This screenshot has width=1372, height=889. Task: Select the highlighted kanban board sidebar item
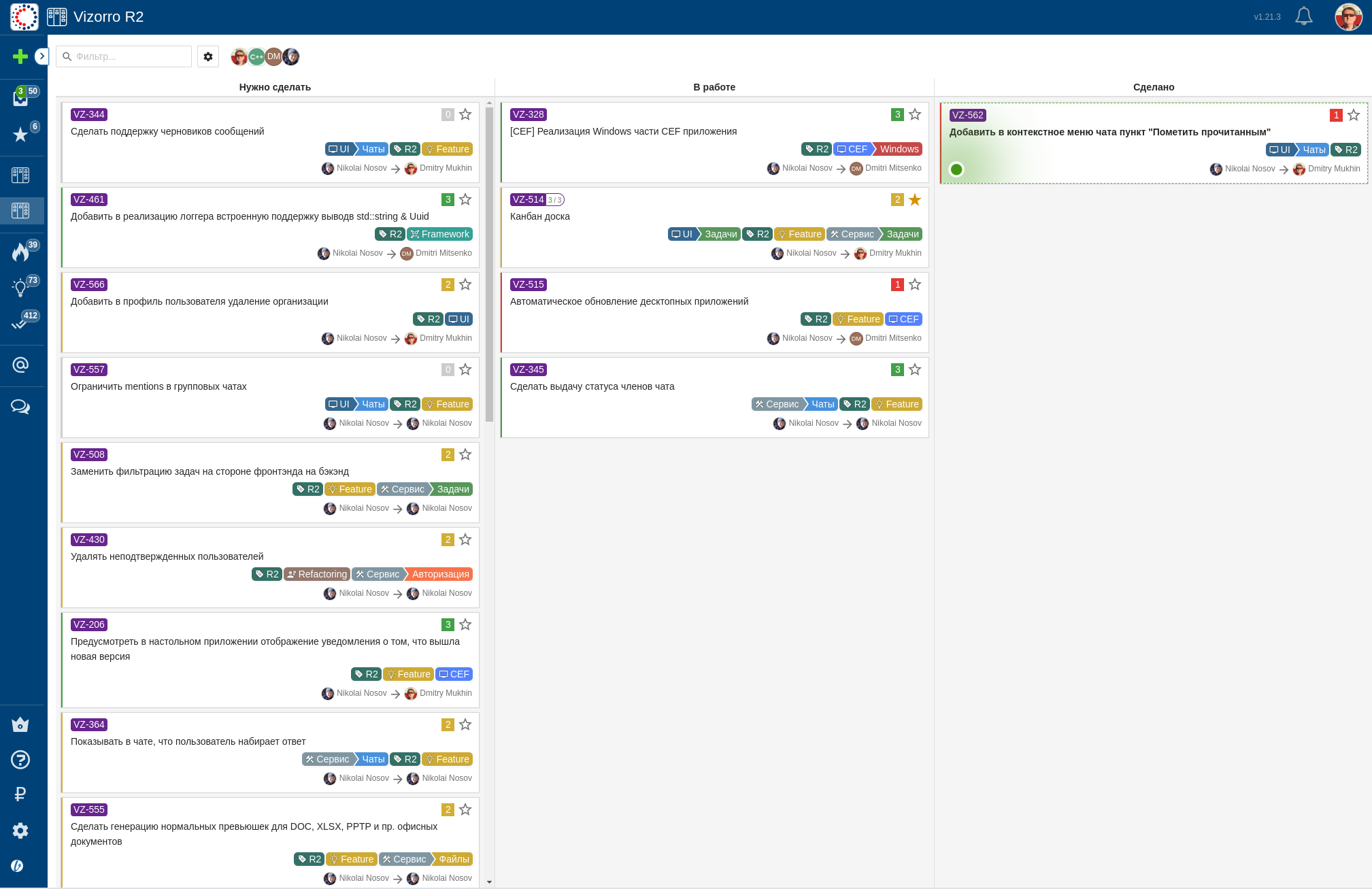20,211
